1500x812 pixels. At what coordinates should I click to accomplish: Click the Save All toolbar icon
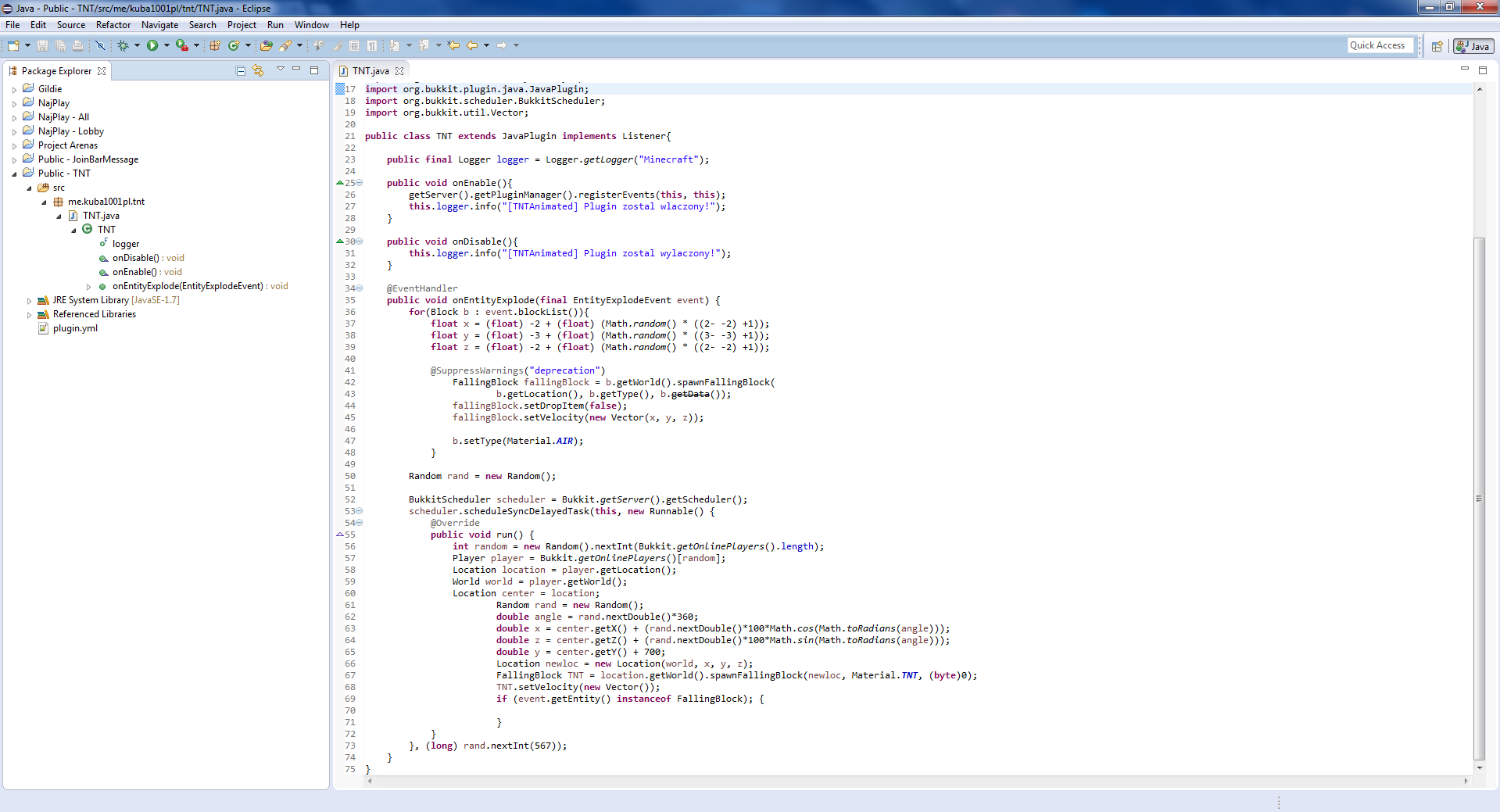click(x=60, y=45)
